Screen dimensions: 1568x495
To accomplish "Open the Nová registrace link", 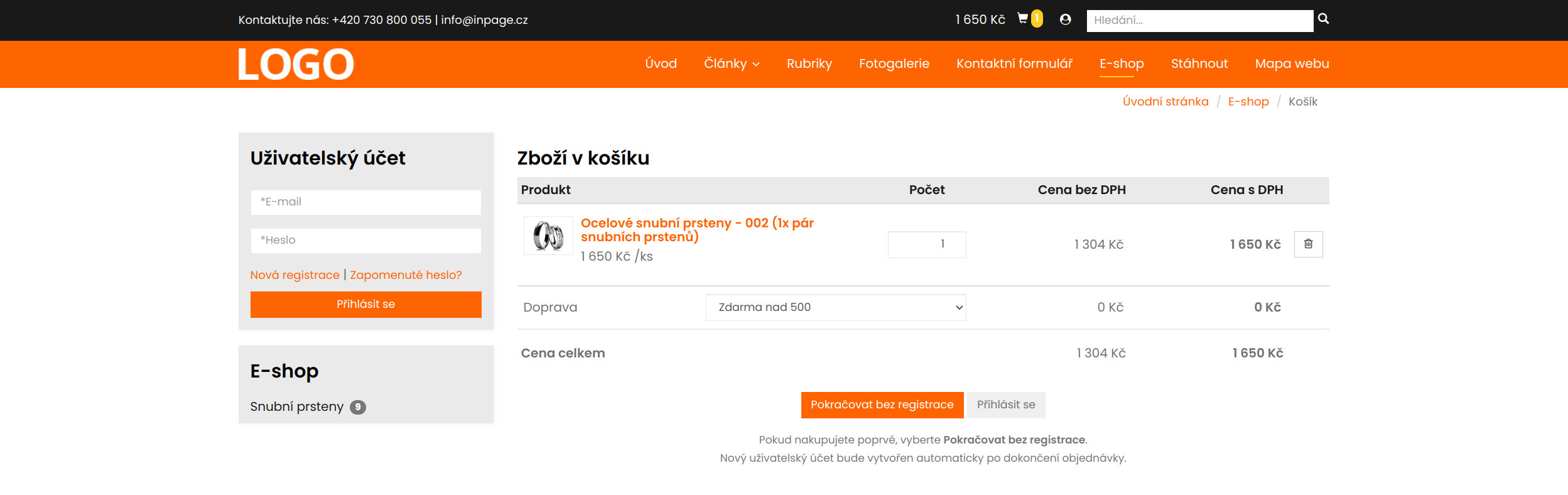I will pos(295,275).
